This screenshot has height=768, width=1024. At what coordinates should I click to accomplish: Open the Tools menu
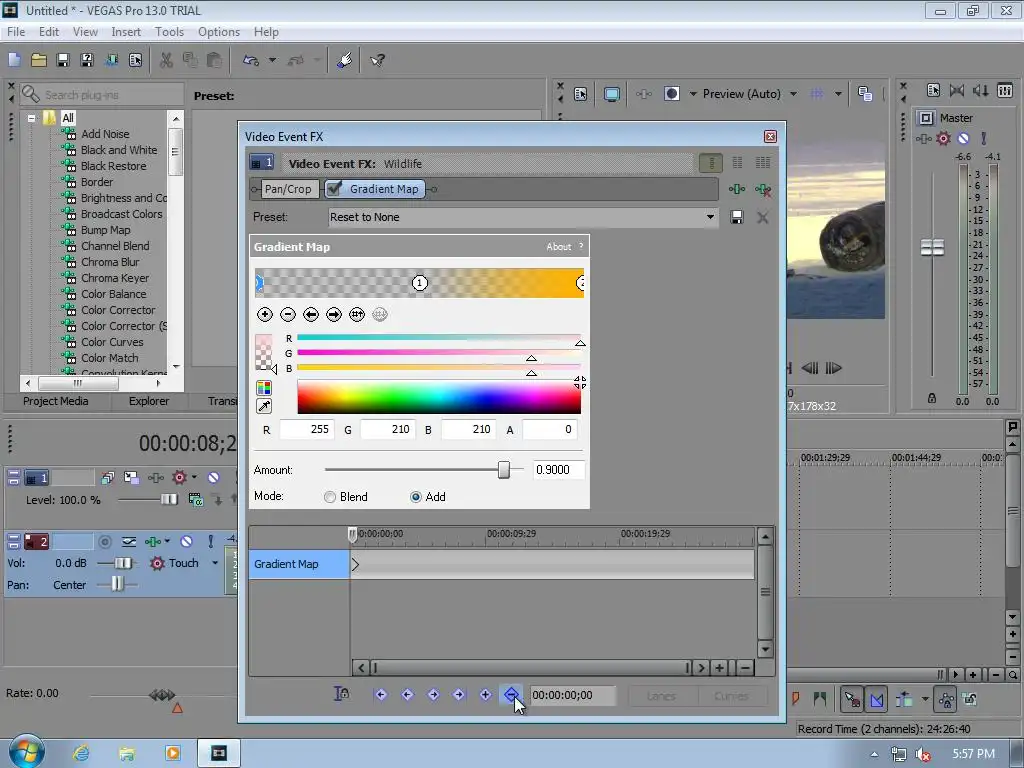click(169, 32)
